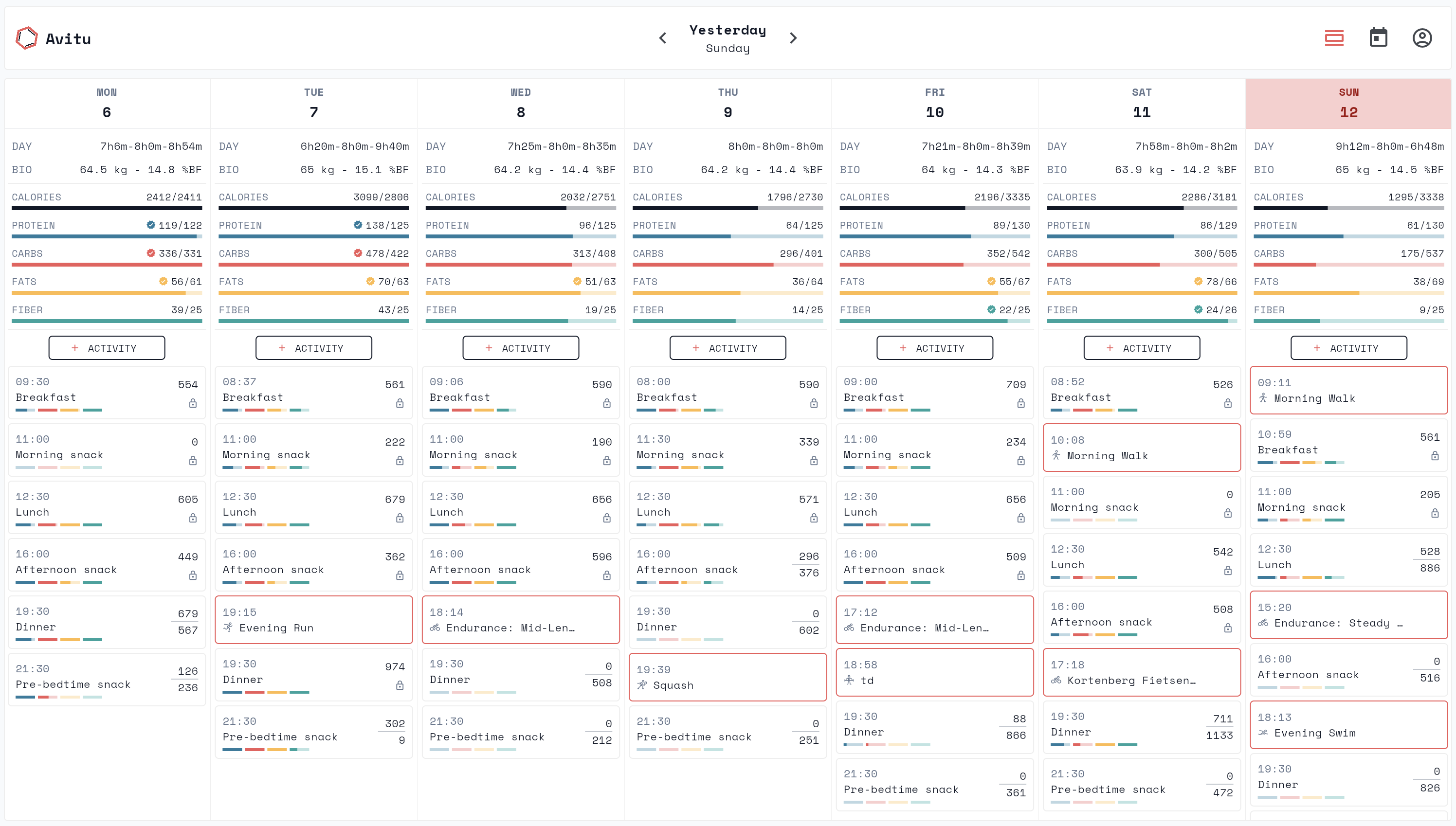Open the calendar date picker icon
This screenshot has height=826, width=1456.
(1378, 38)
